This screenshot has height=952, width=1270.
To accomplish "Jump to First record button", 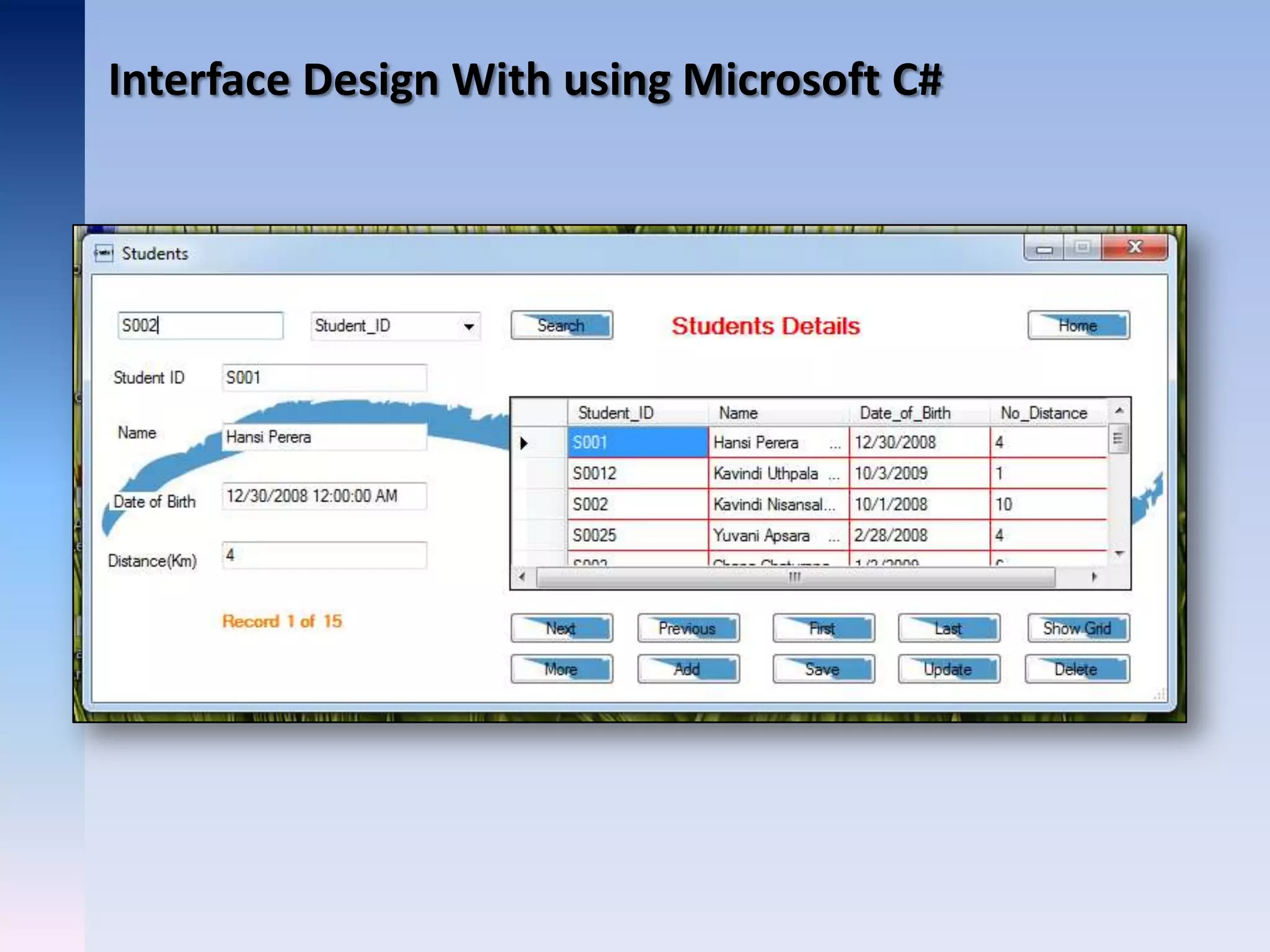I will click(824, 628).
